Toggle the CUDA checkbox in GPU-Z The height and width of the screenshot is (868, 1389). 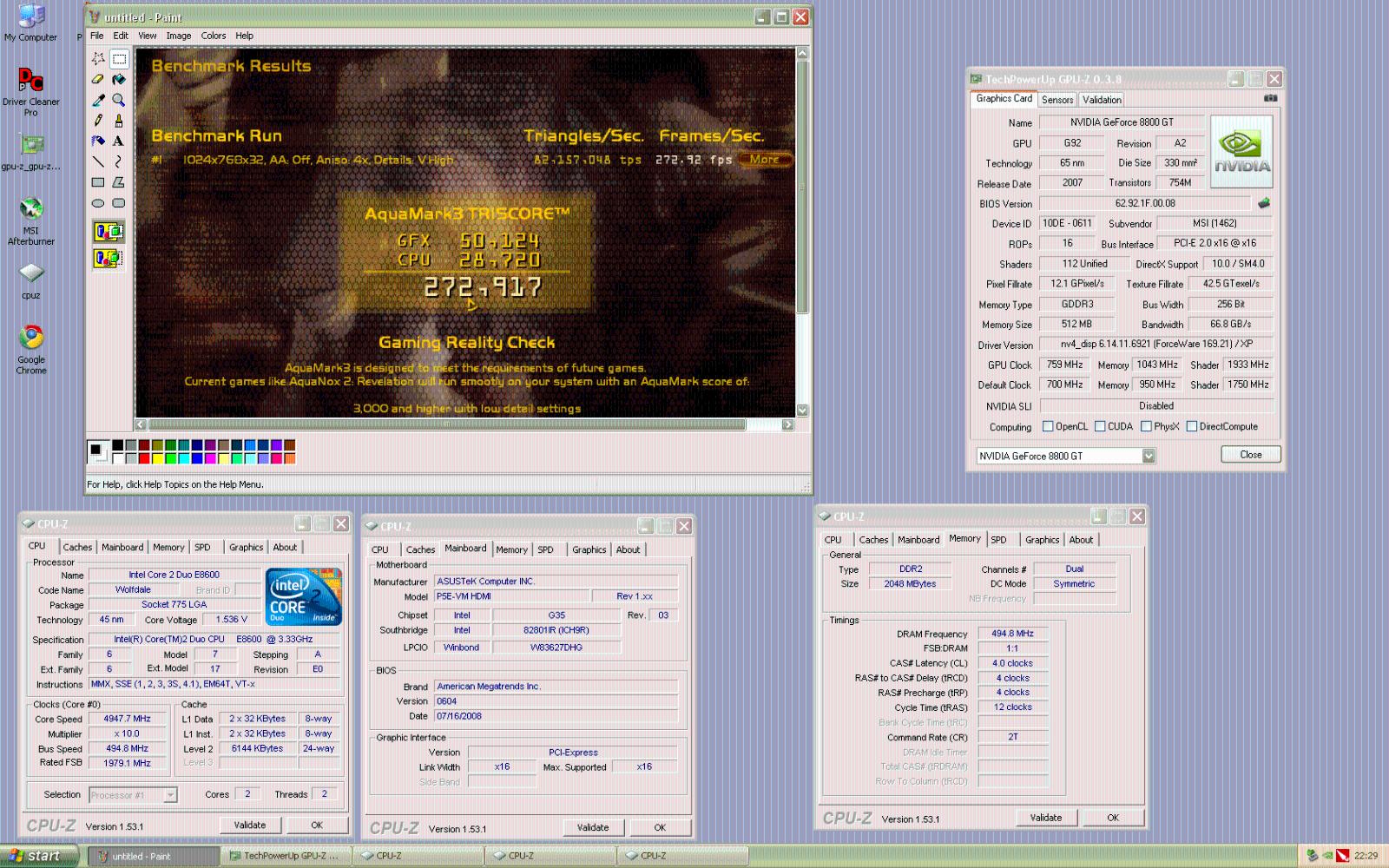pyautogui.click(x=1100, y=426)
